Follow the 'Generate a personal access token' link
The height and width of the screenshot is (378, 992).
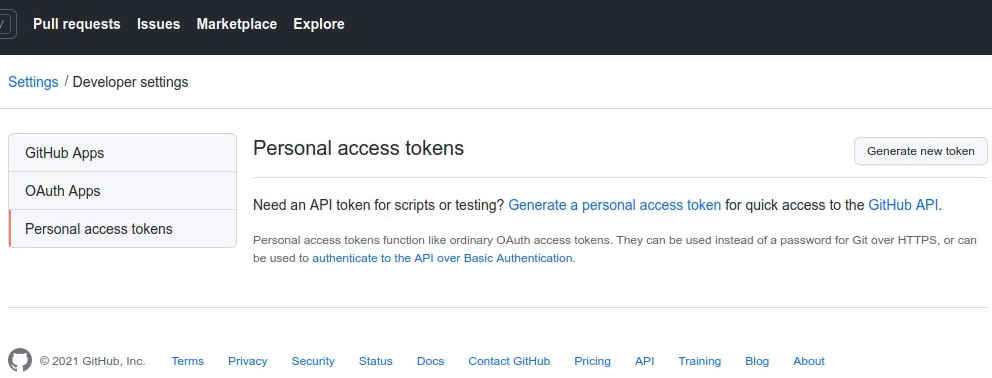coord(614,205)
